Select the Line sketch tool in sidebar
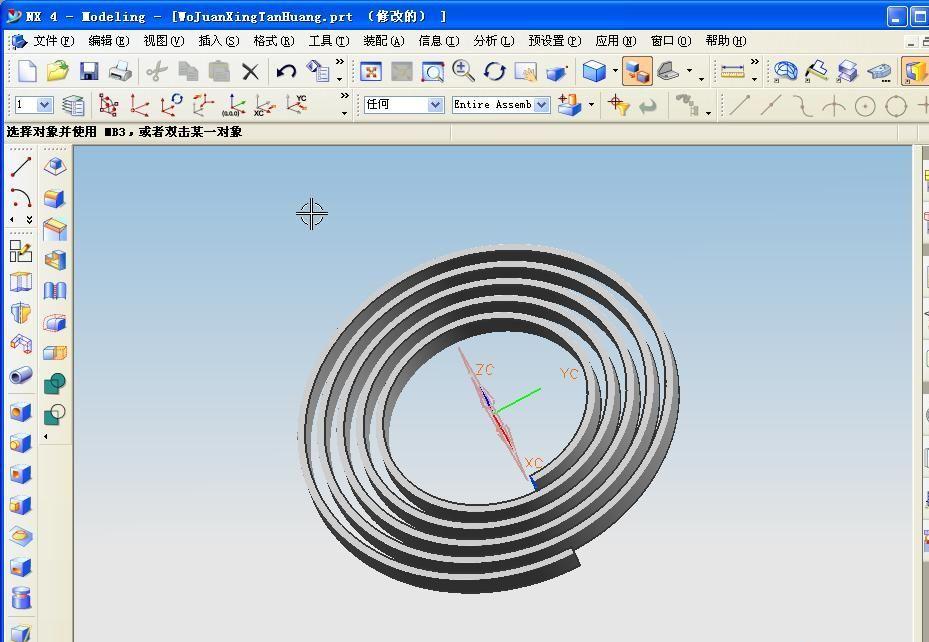Viewport: 929px width, 642px height. [x=20, y=167]
